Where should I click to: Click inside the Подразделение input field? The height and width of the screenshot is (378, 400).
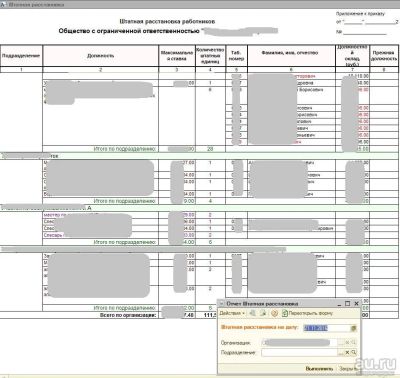pyautogui.click(x=299, y=352)
